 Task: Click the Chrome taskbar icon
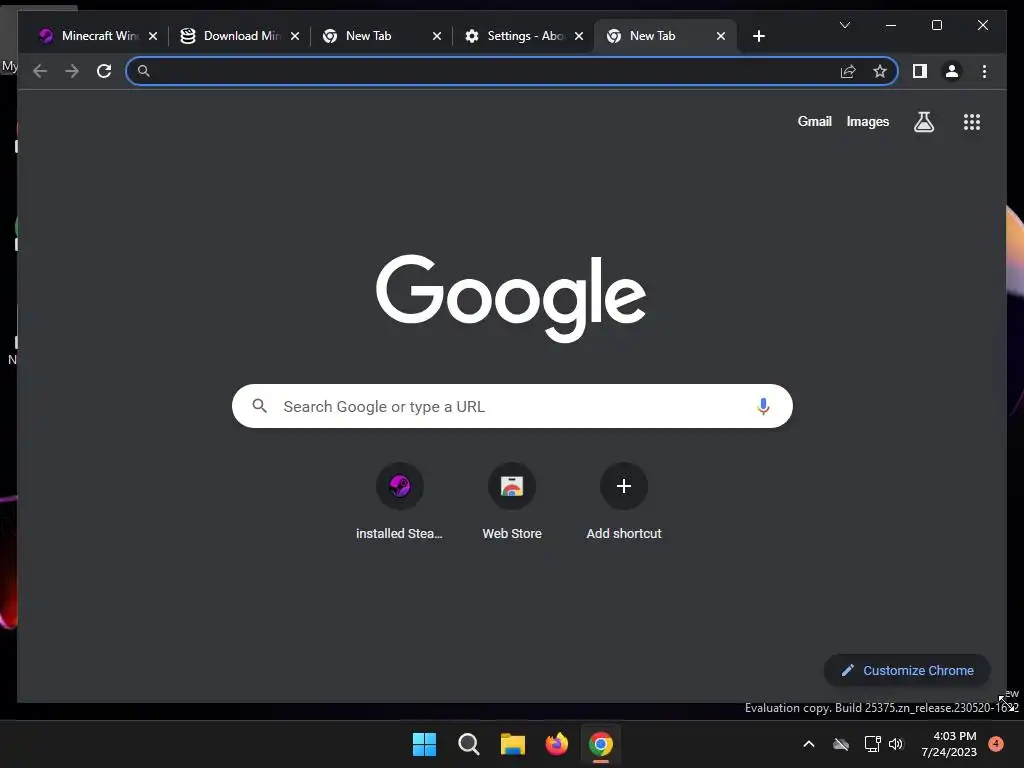coord(601,744)
